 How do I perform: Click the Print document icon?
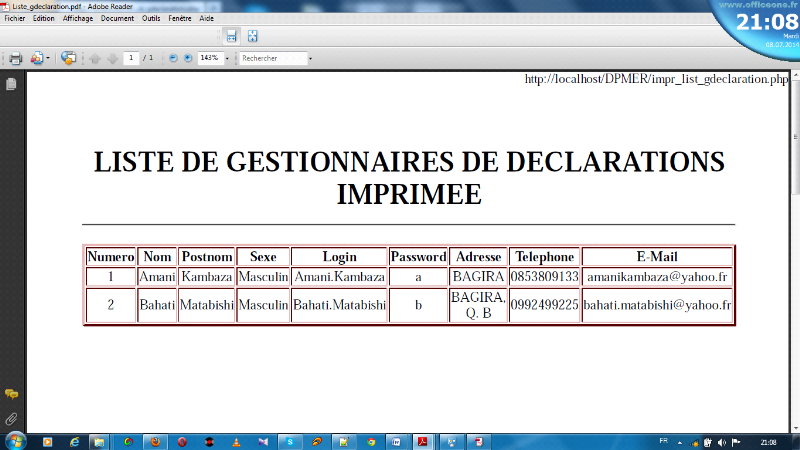pyautogui.click(x=15, y=58)
